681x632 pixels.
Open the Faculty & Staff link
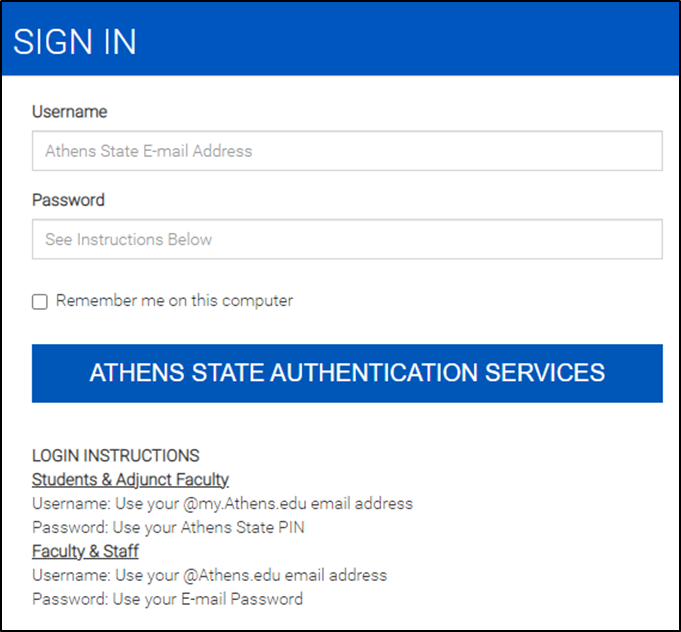[85, 551]
